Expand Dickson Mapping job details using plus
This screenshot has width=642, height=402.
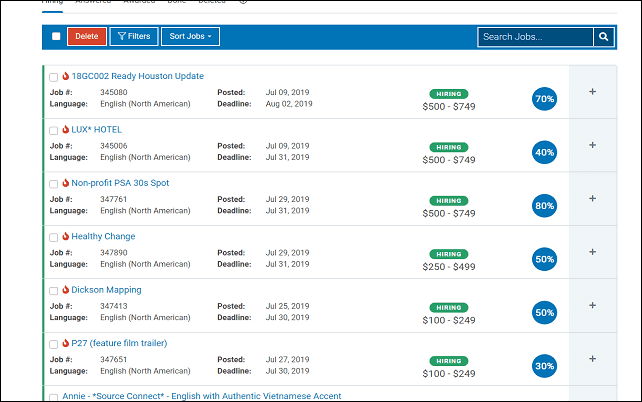tap(592, 305)
